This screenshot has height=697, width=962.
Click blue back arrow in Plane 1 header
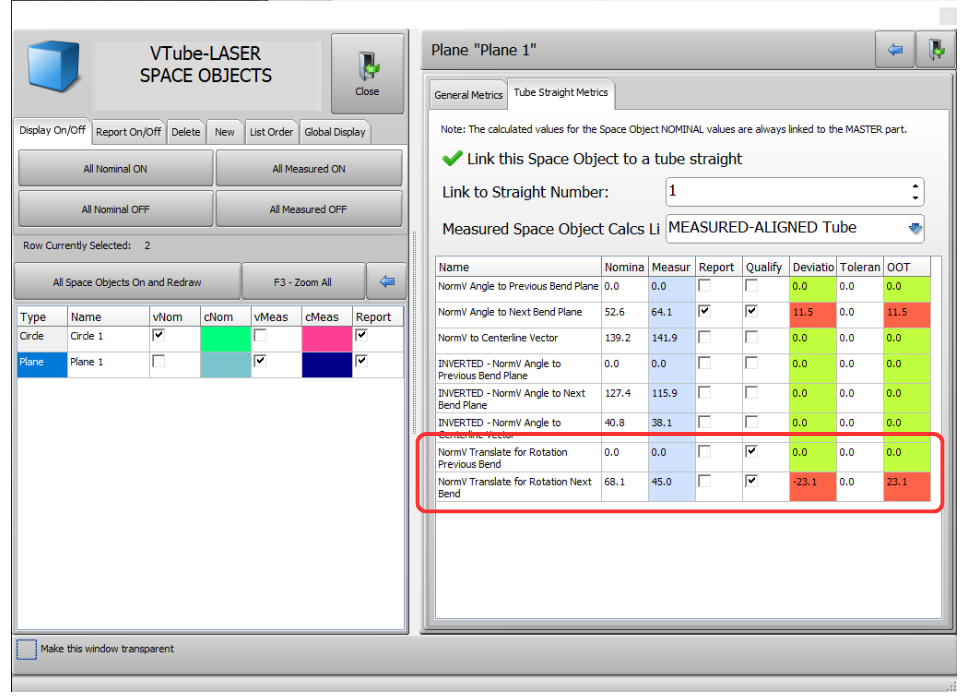point(895,50)
